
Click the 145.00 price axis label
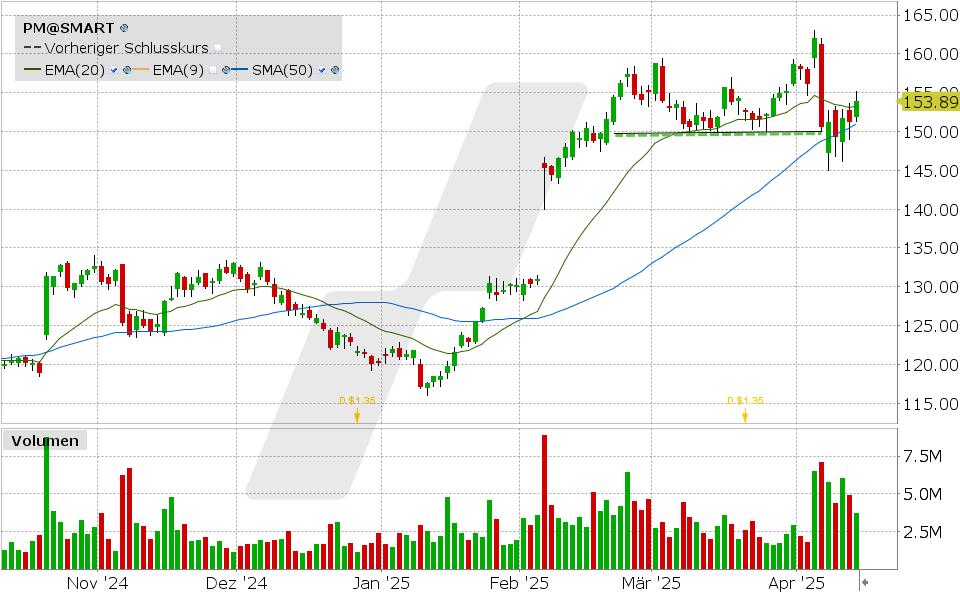tap(931, 171)
